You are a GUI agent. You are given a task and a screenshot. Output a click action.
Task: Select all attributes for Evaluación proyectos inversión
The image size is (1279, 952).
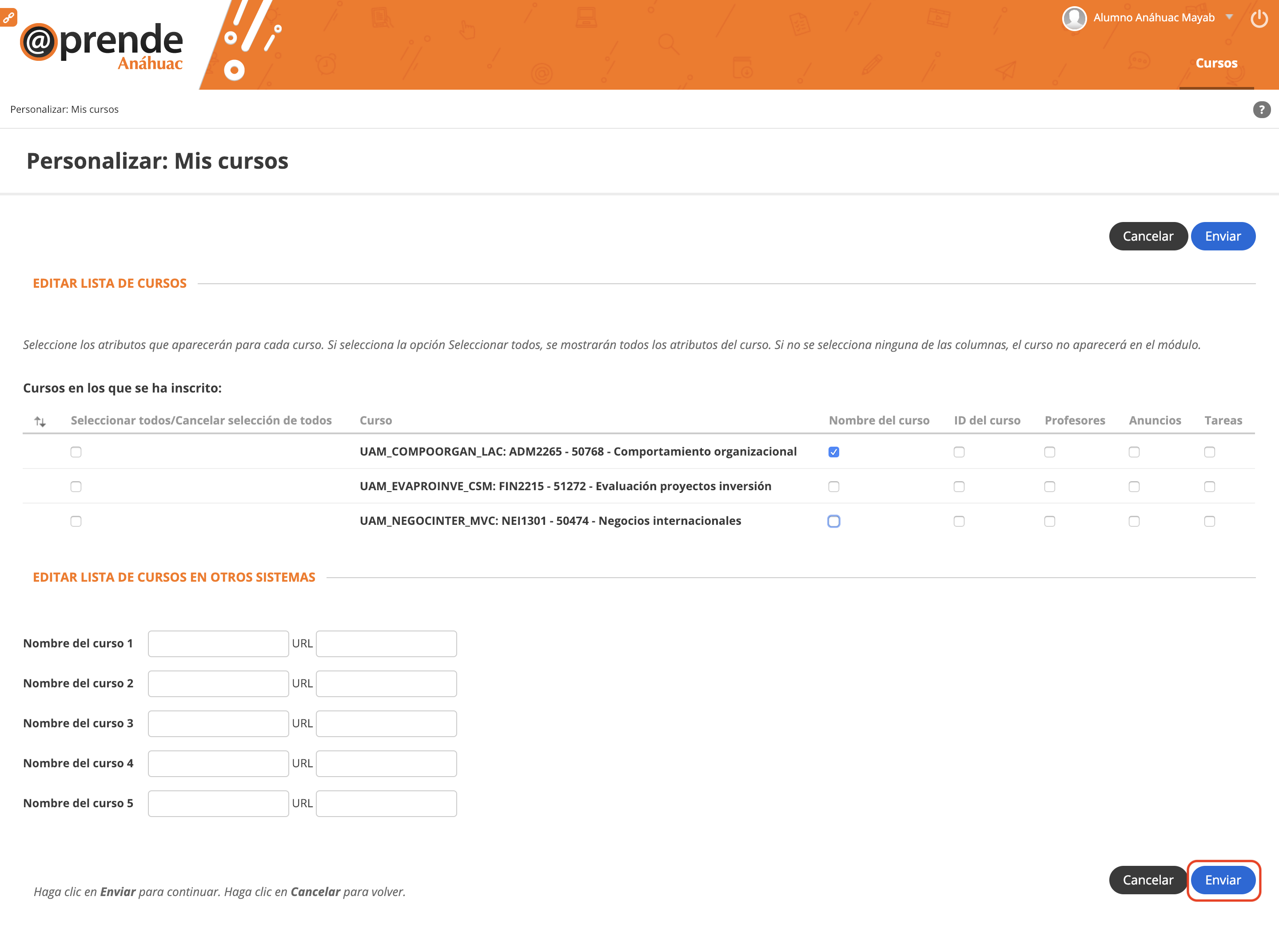coord(76,487)
